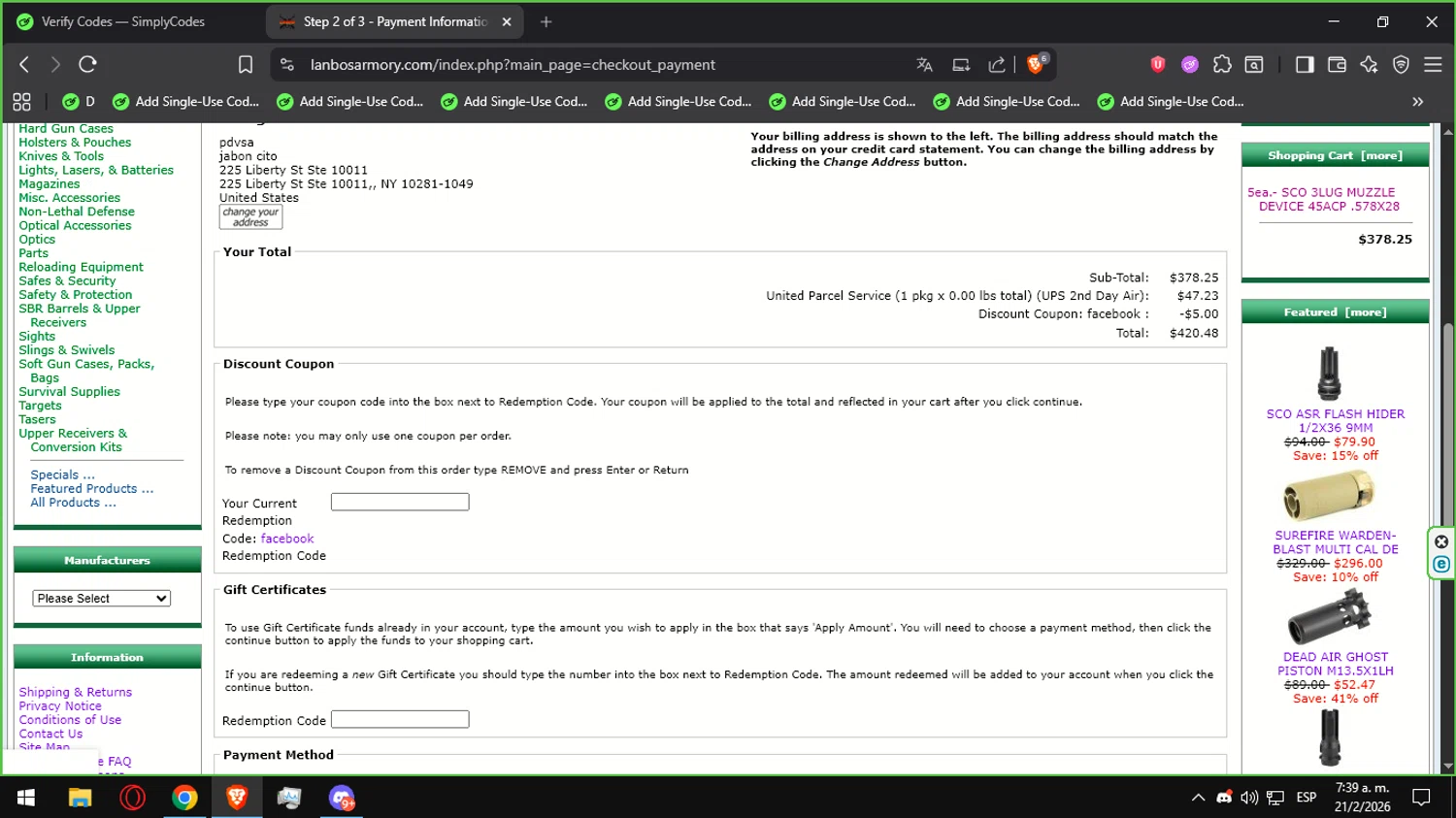
Task: Open the Sea.- SCO 3LUG MUZZLE DEVICE cart item
Action: (1324, 199)
